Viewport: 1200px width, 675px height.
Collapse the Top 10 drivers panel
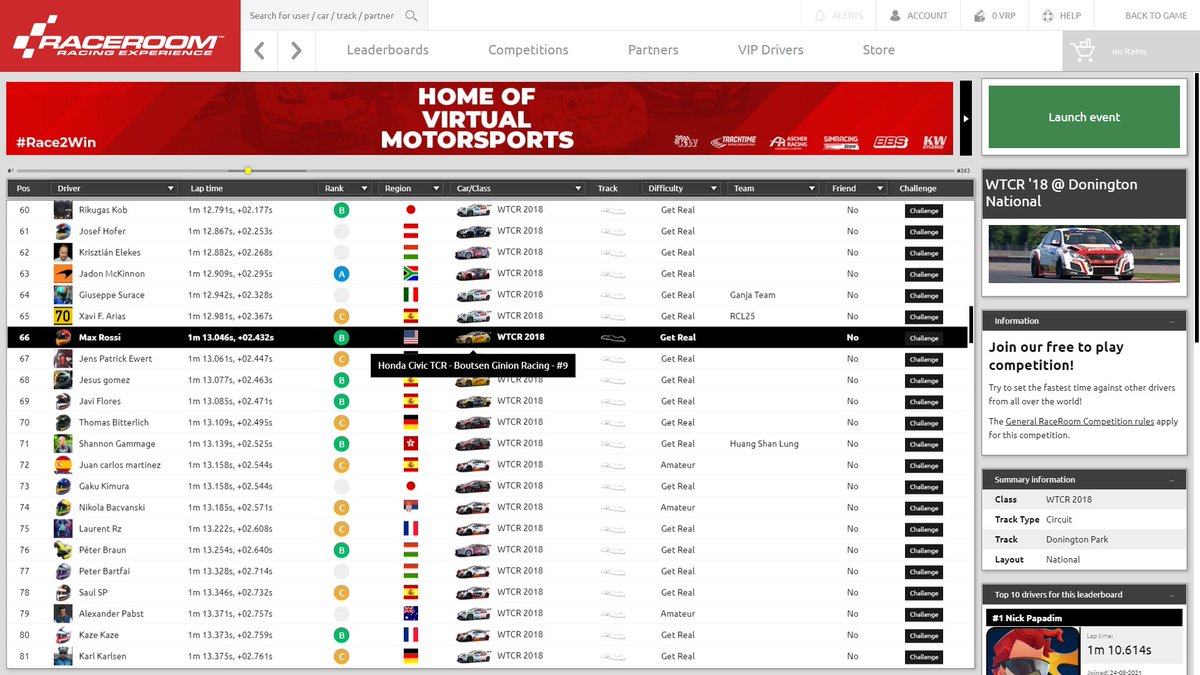(x=1171, y=594)
